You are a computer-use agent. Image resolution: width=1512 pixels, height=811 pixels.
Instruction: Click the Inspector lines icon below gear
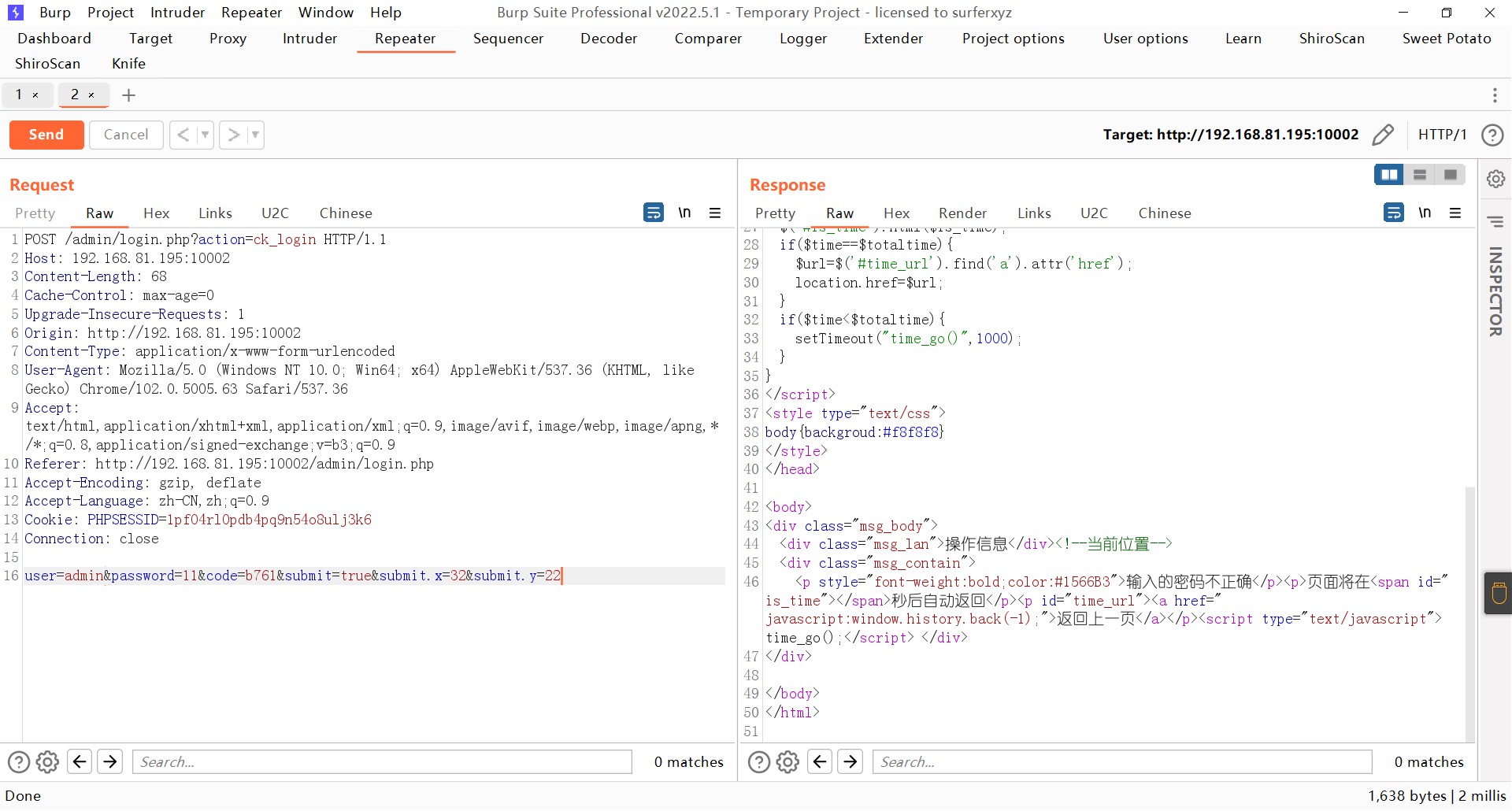pos(1495,221)
